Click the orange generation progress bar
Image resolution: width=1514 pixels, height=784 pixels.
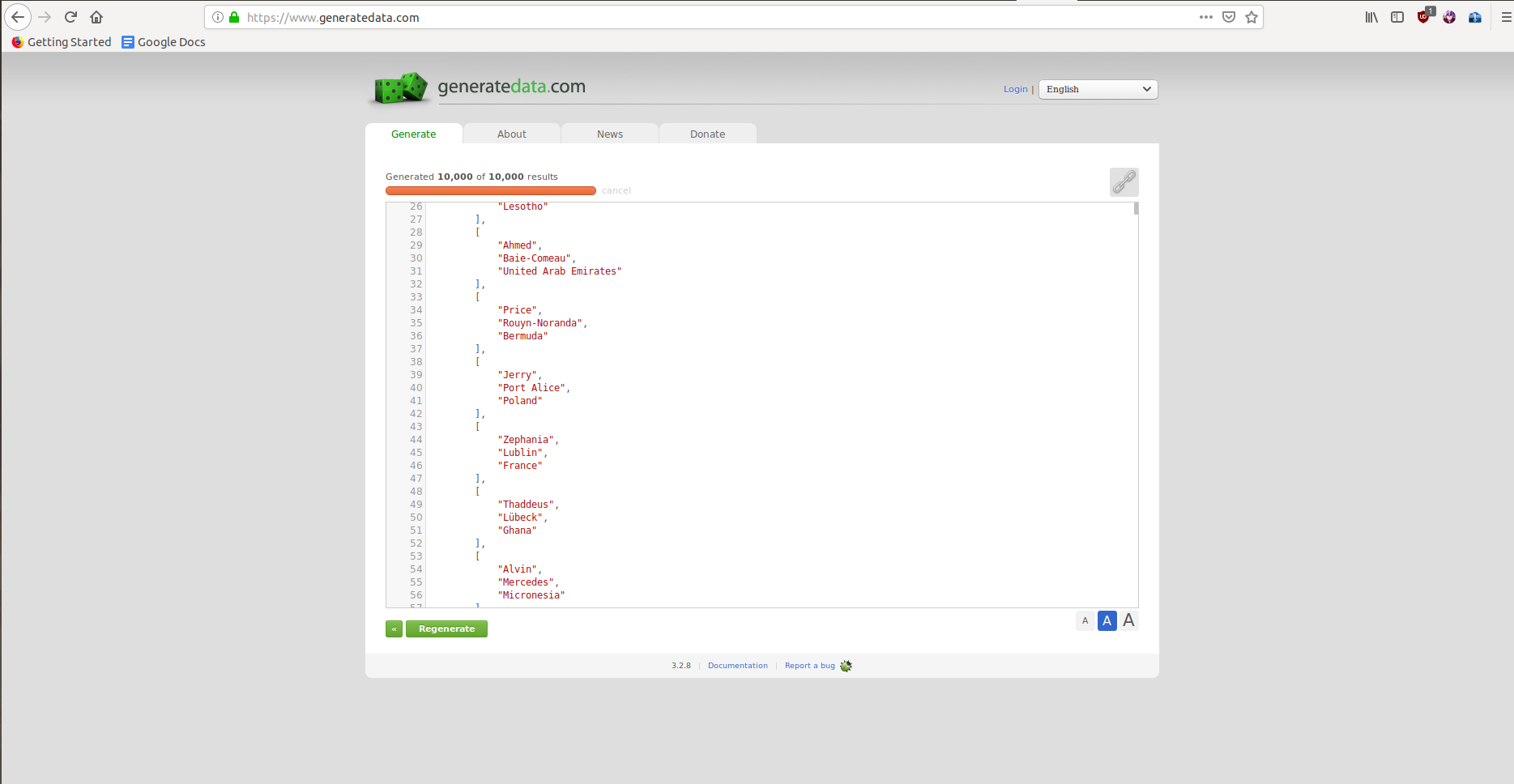(x=491, y=191)
